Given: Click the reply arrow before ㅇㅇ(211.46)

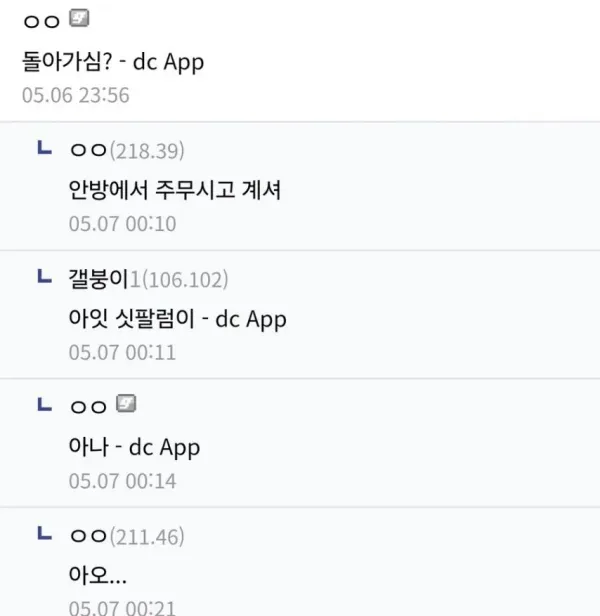Looking at the screenshot, I should pyautogui.click(x=43, y=535).
